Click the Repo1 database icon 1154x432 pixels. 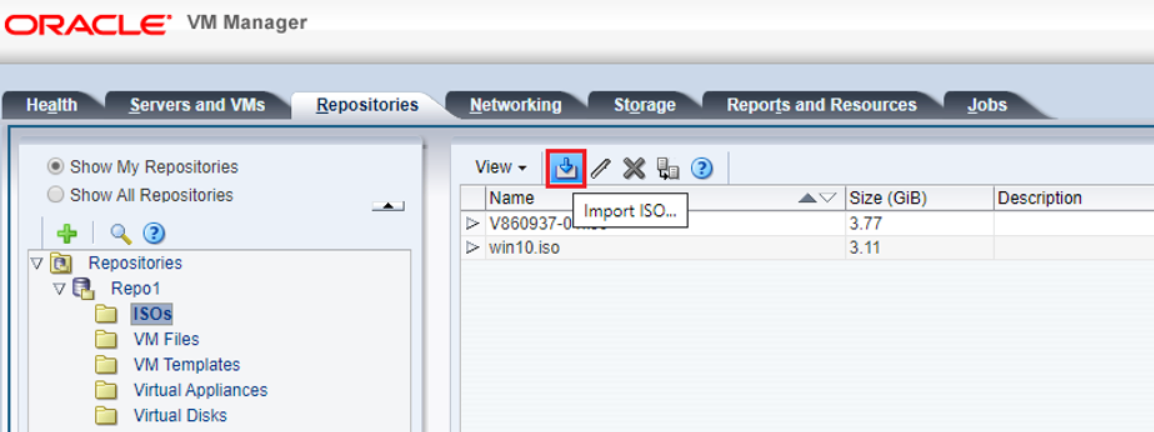82,288
